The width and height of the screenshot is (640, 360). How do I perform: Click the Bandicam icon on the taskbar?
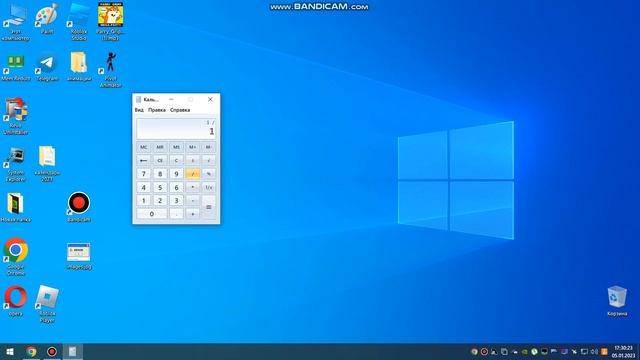point(52,351)
